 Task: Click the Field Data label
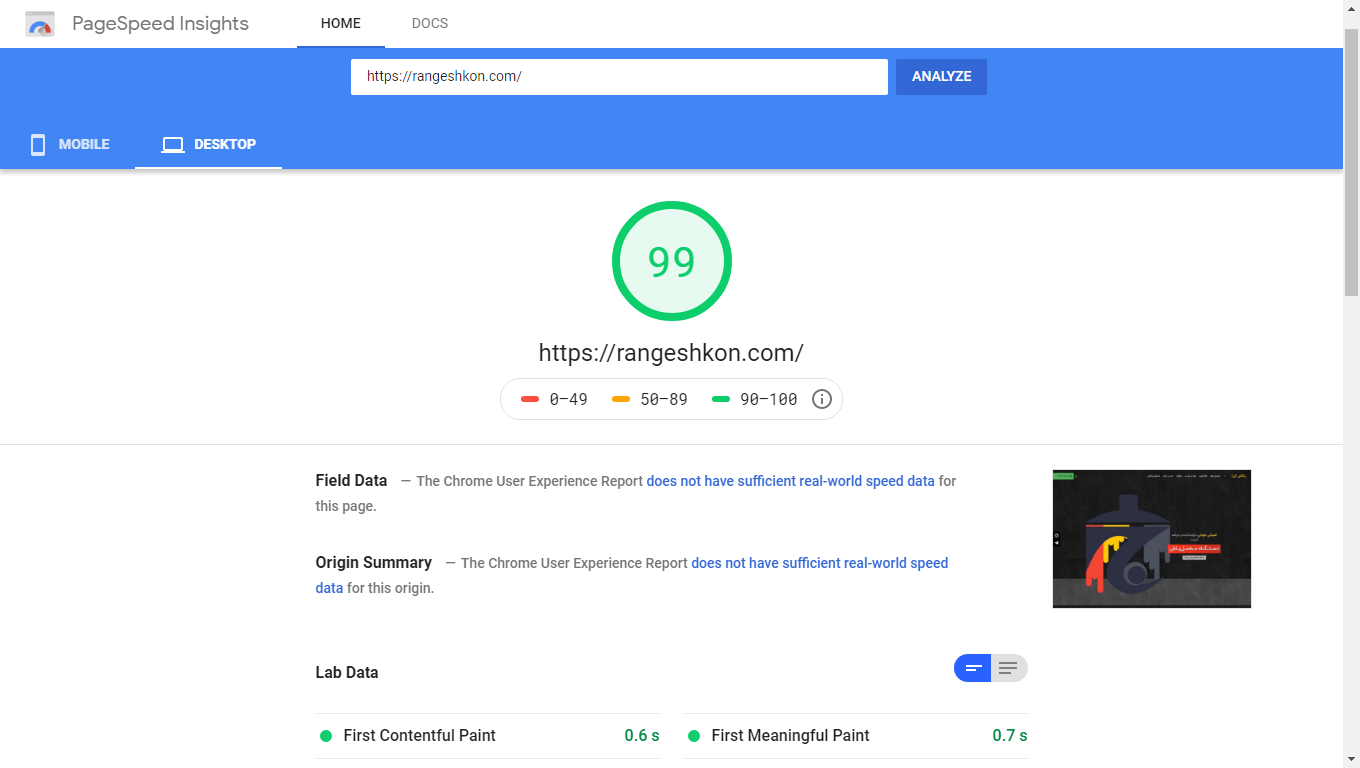(351, 480)
